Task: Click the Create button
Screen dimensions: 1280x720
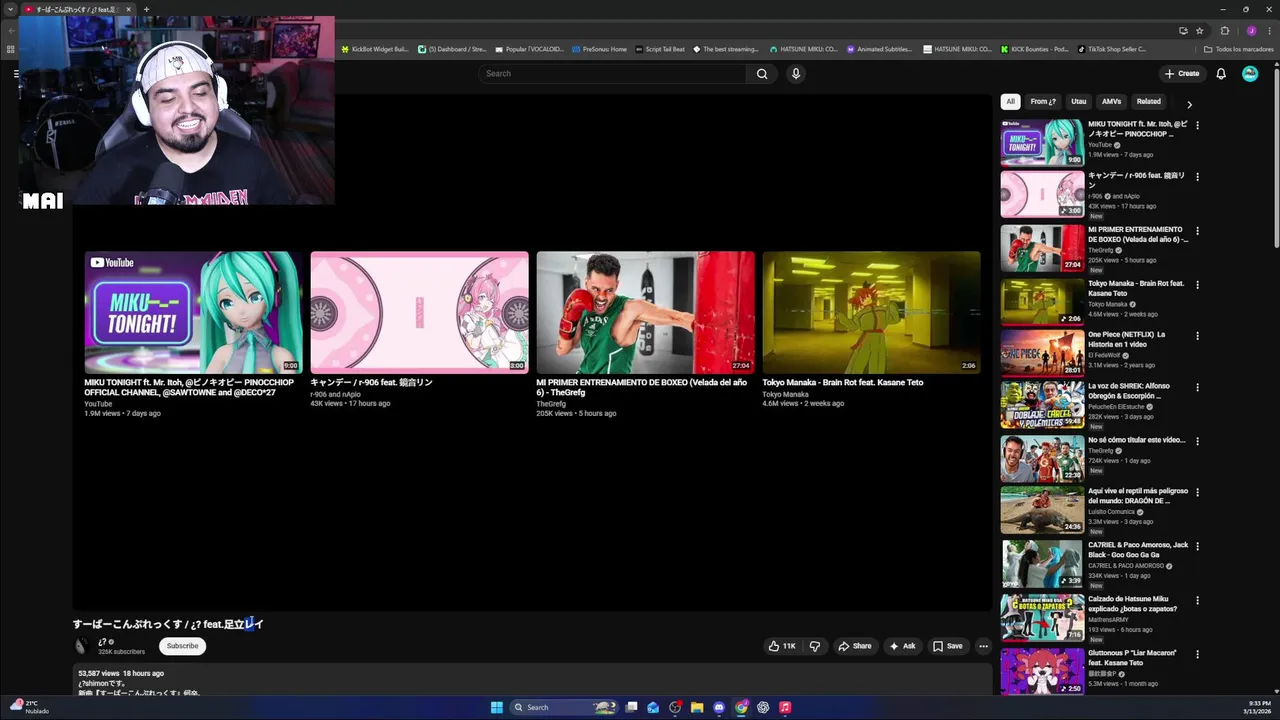Action: click(x=1181, y=73)
